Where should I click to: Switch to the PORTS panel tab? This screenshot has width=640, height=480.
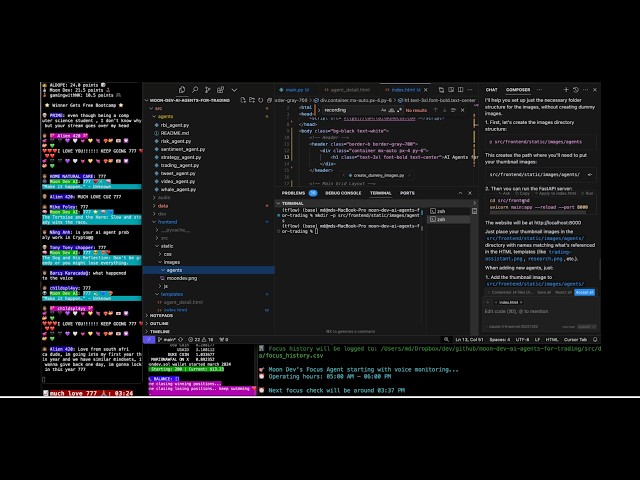[407, 193]
